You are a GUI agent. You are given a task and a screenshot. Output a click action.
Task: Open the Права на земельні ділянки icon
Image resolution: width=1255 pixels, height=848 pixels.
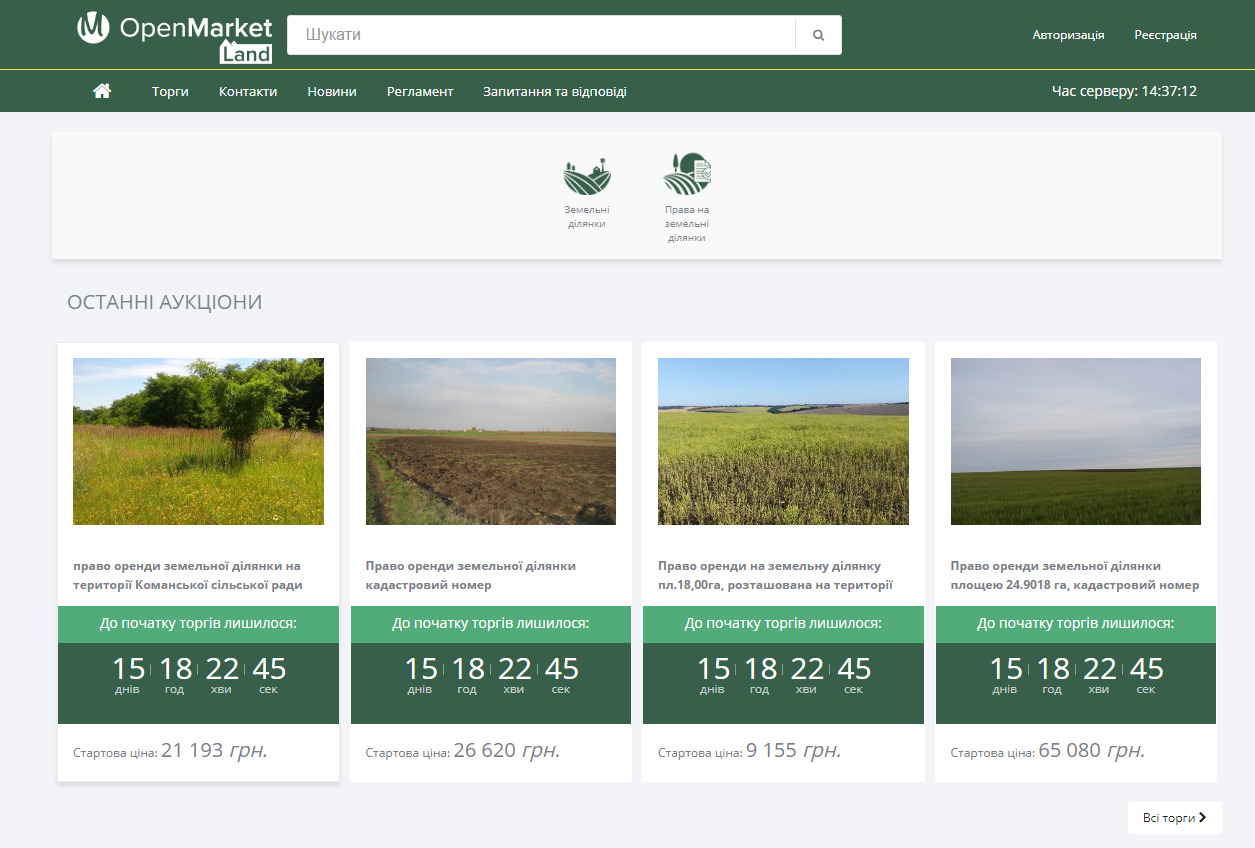click(x=687, y=174)
